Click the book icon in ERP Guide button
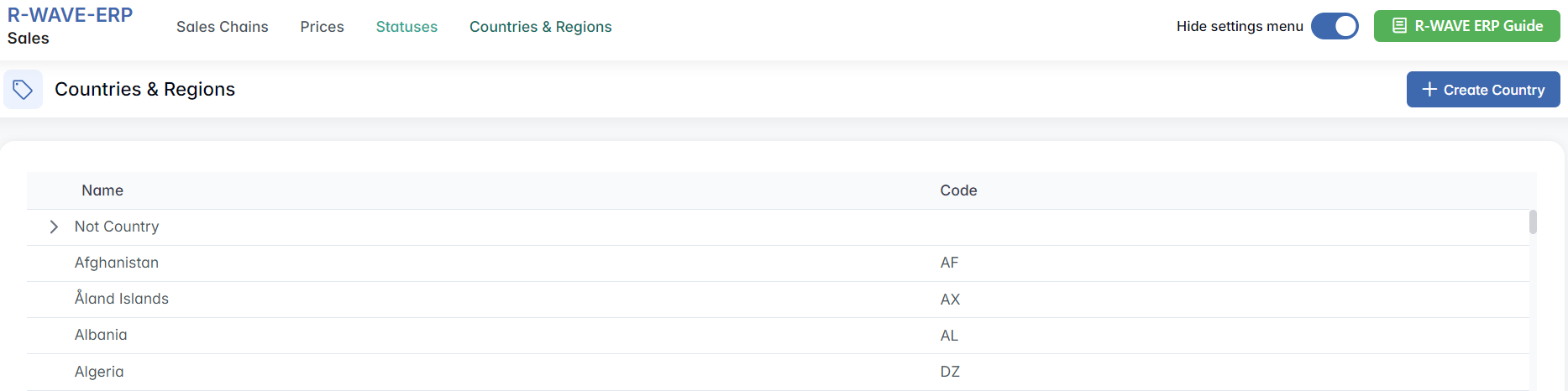Screen dimensions: 1568x391 [1399, 26]
